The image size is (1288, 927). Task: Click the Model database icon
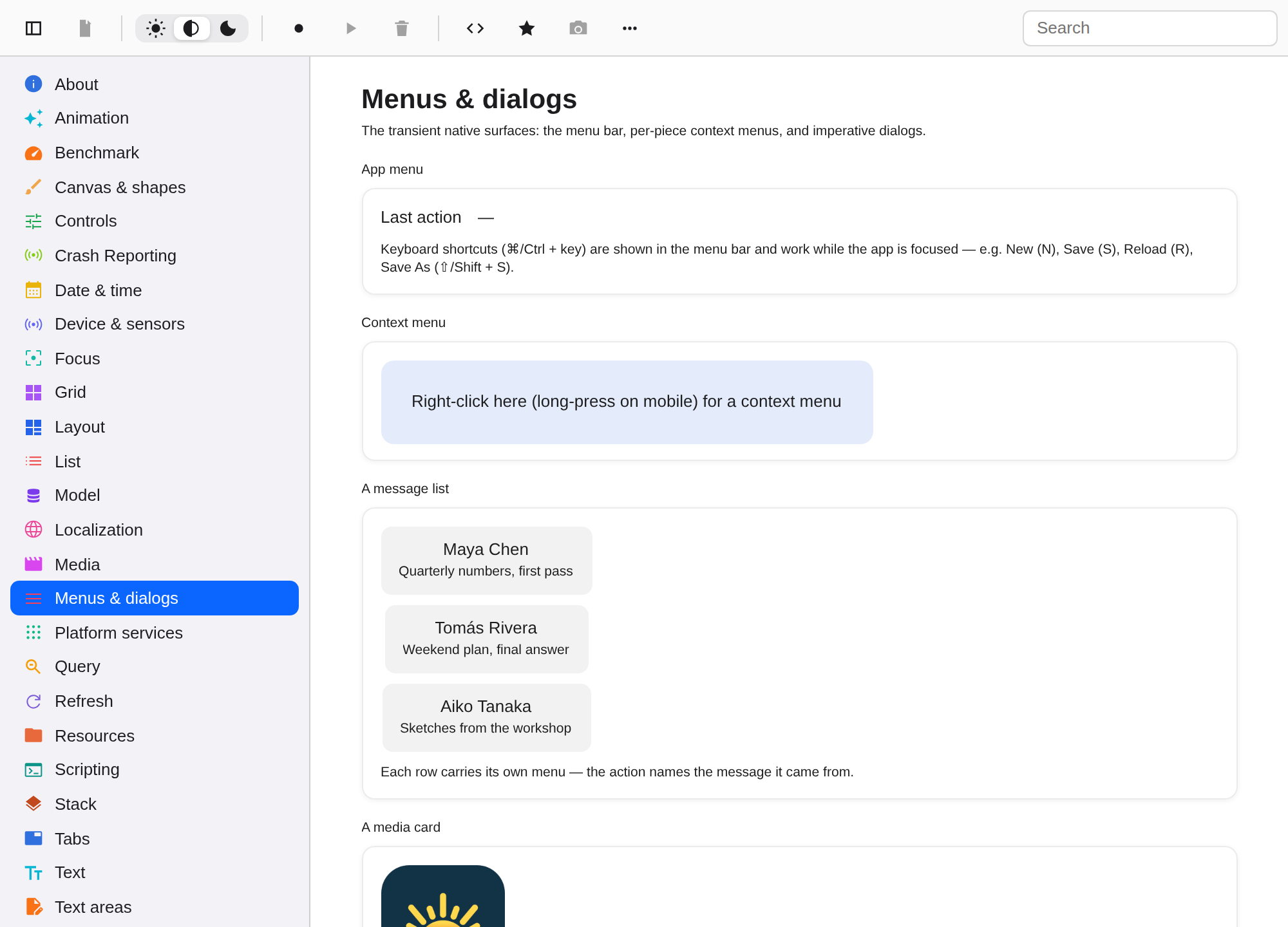[x=33, y=496]
